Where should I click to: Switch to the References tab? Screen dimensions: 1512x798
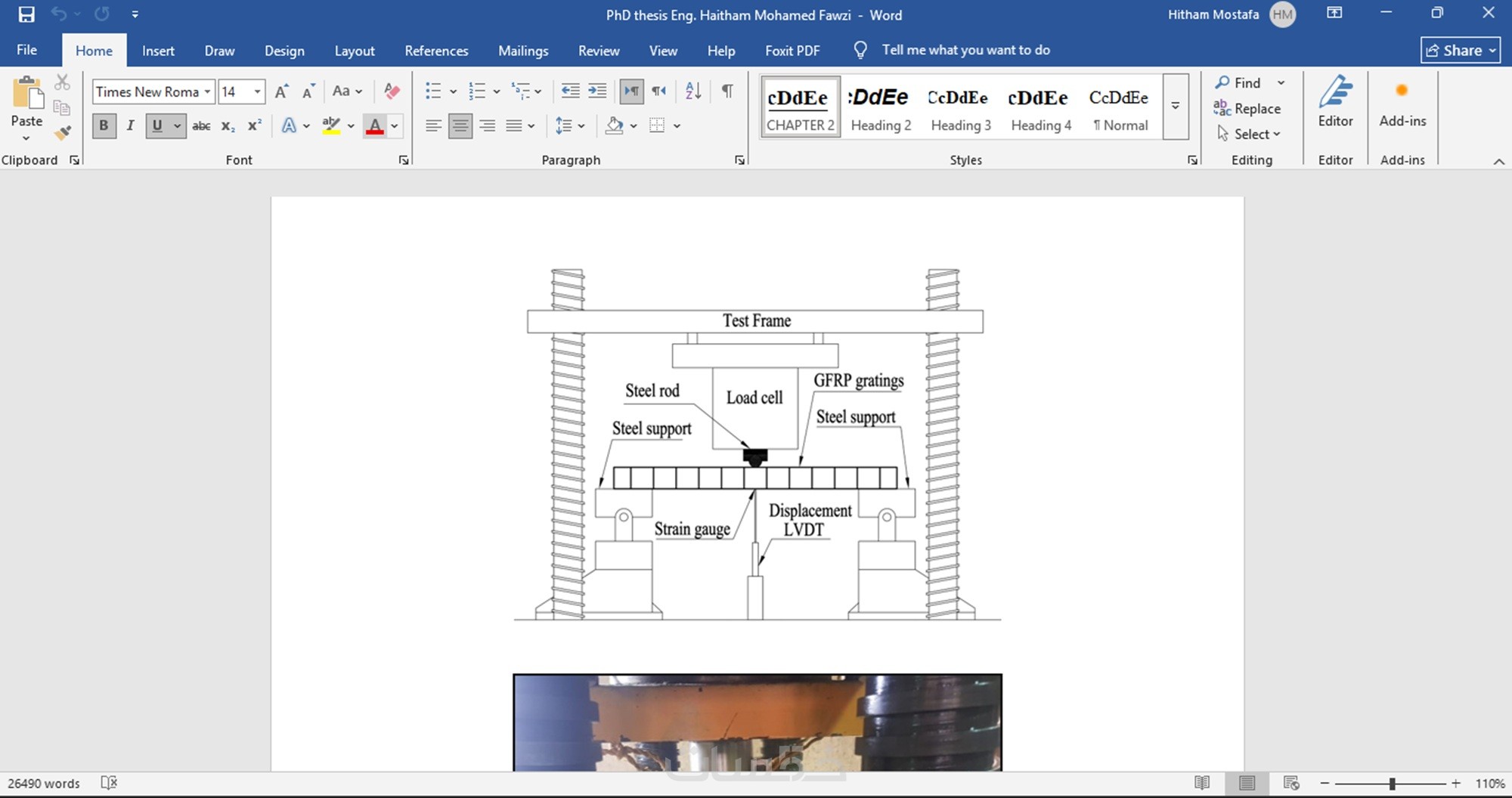pos(436,51)
